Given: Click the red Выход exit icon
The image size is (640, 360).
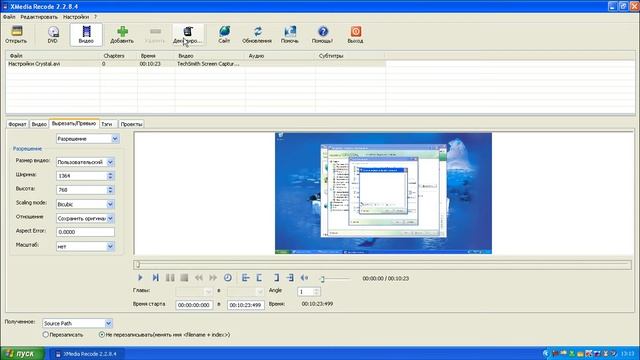Looking at the screenshot, I should 356,35.
